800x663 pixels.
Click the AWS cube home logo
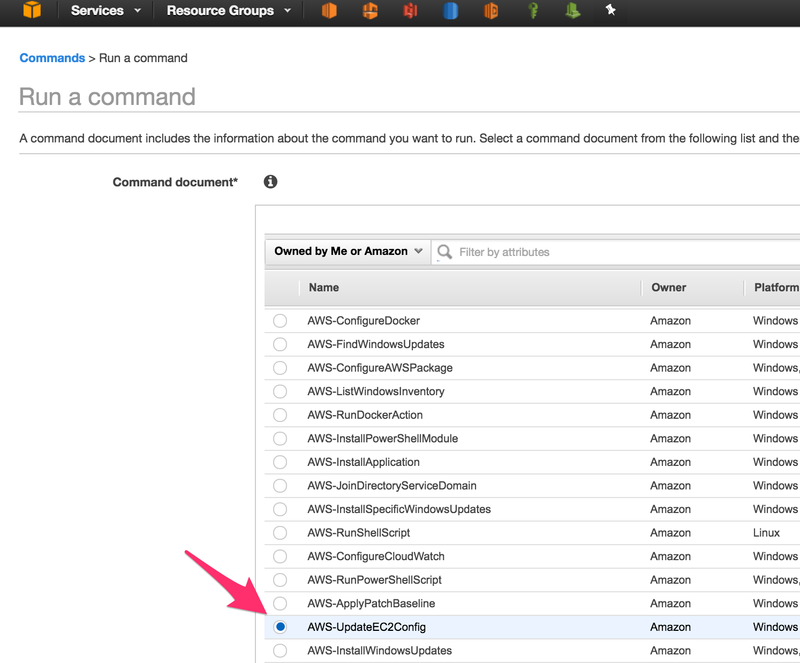click(32, 10)
